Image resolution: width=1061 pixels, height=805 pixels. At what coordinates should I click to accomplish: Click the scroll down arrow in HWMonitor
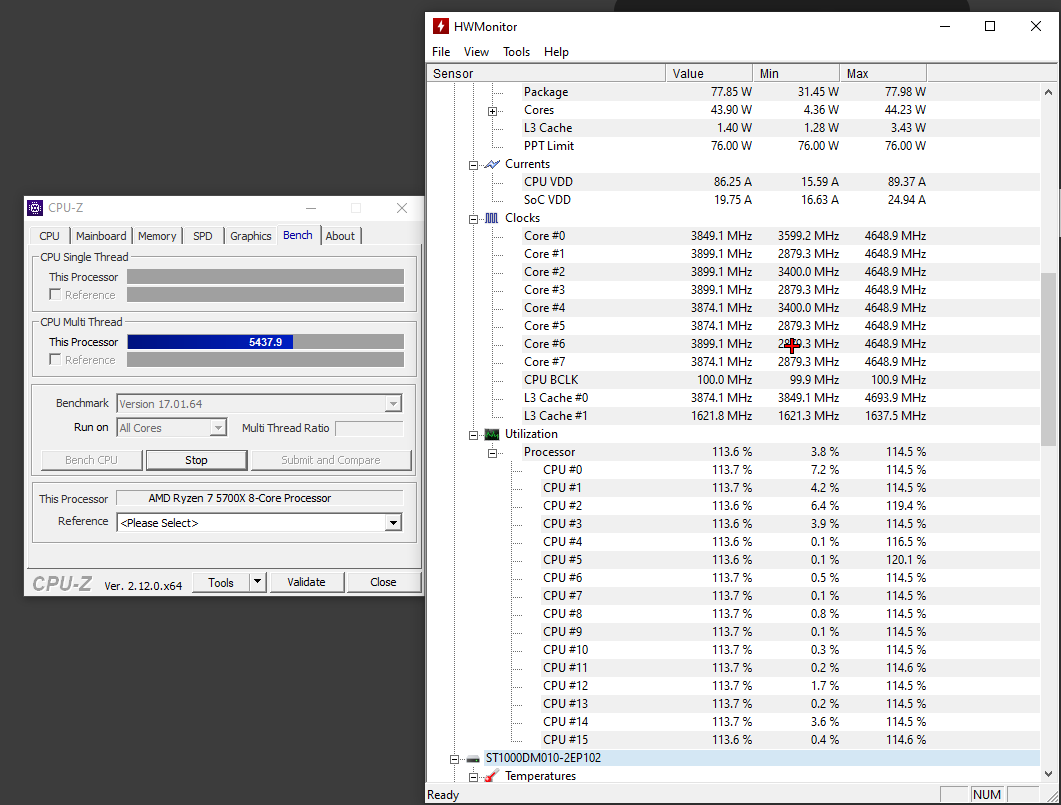(x=1048, y=774)
